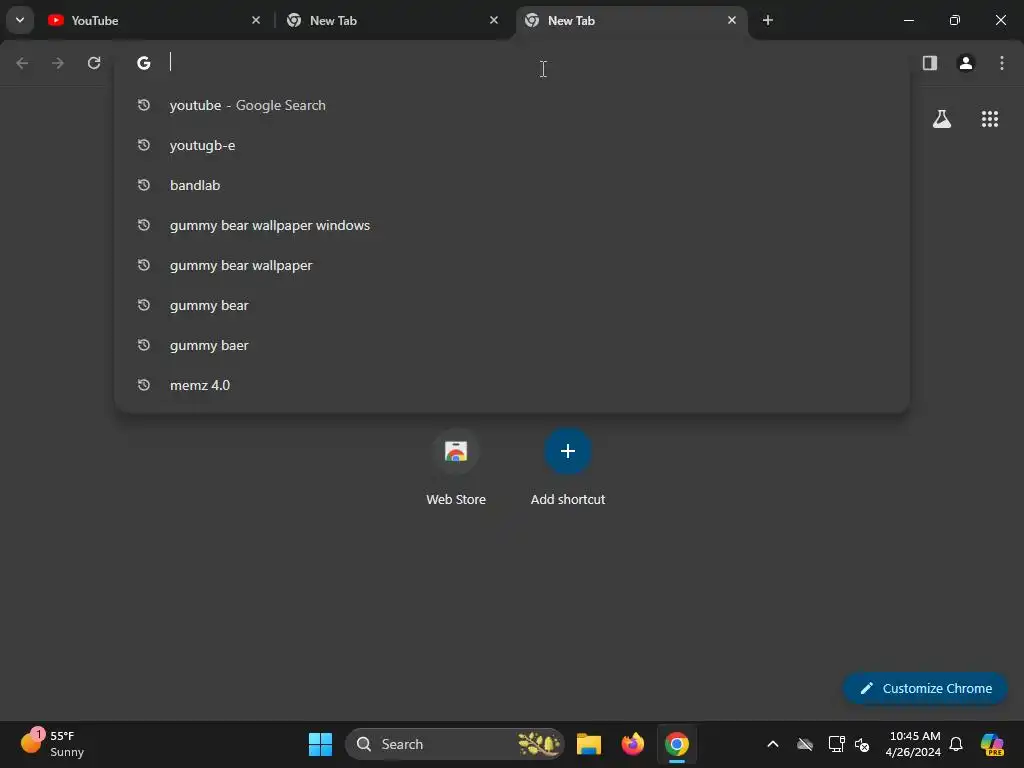Click the forward navigation arrow
This screenshot has width=1024, height=768.
[58, 63]
